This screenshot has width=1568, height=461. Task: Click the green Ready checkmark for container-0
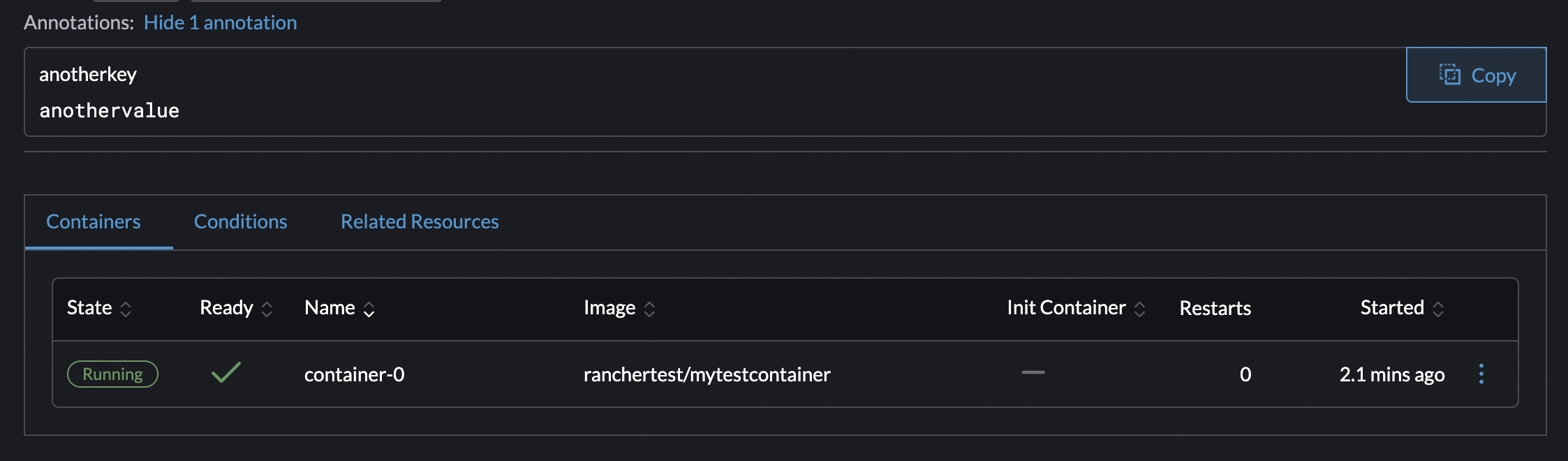224,374
